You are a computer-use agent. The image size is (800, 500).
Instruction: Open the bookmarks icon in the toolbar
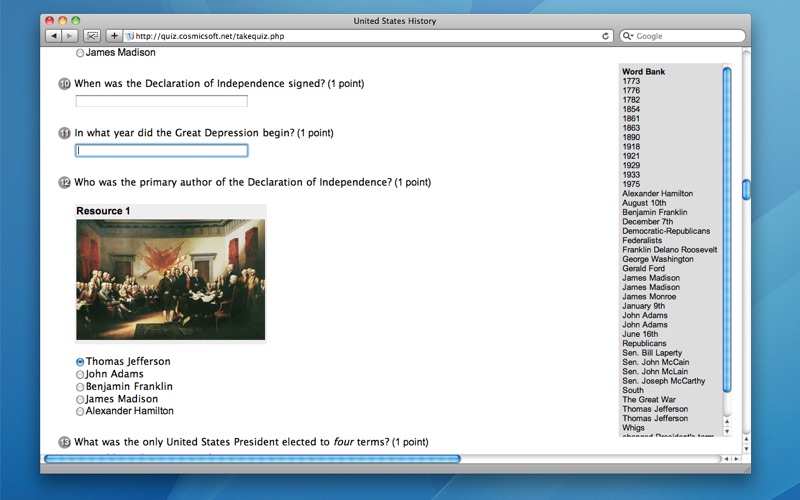pos(92,36)
